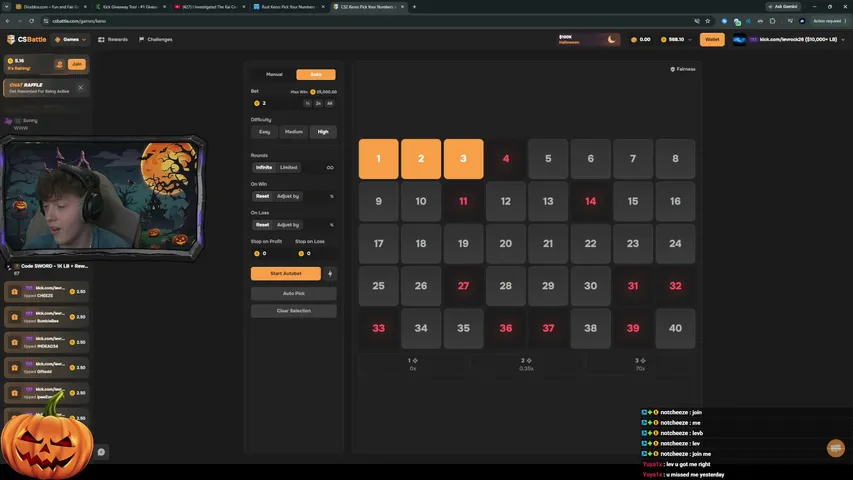
Task: Switch to the Rust Keno browser tab
Action: [288, 7]
